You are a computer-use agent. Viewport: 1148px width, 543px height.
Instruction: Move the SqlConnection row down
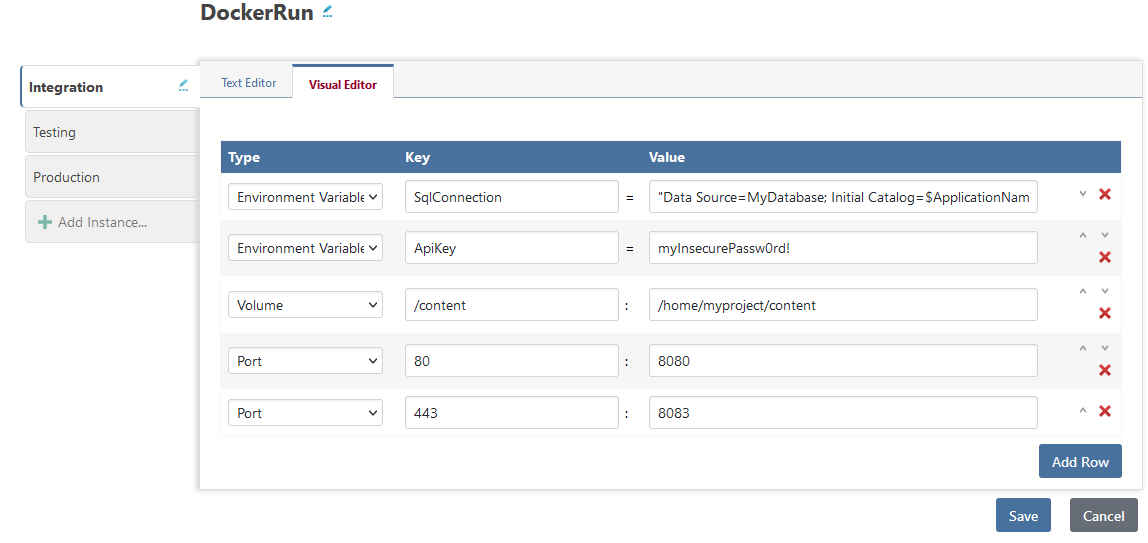coord(1082,194)
